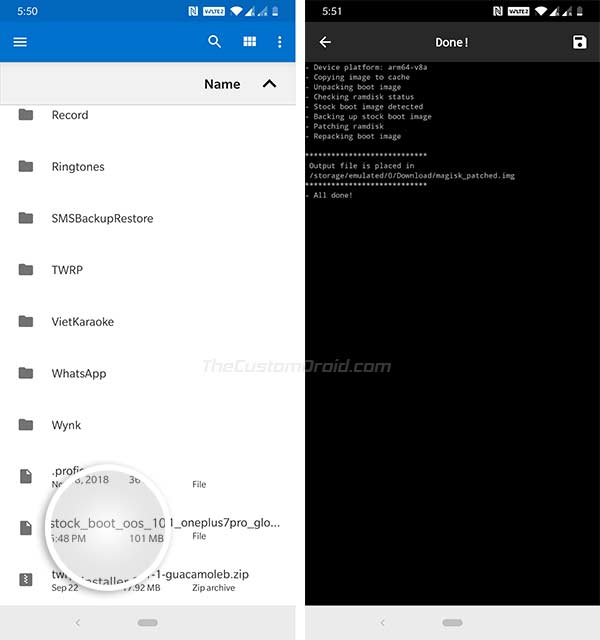Tap the right screen navigation back chevron

click(382, 622)
